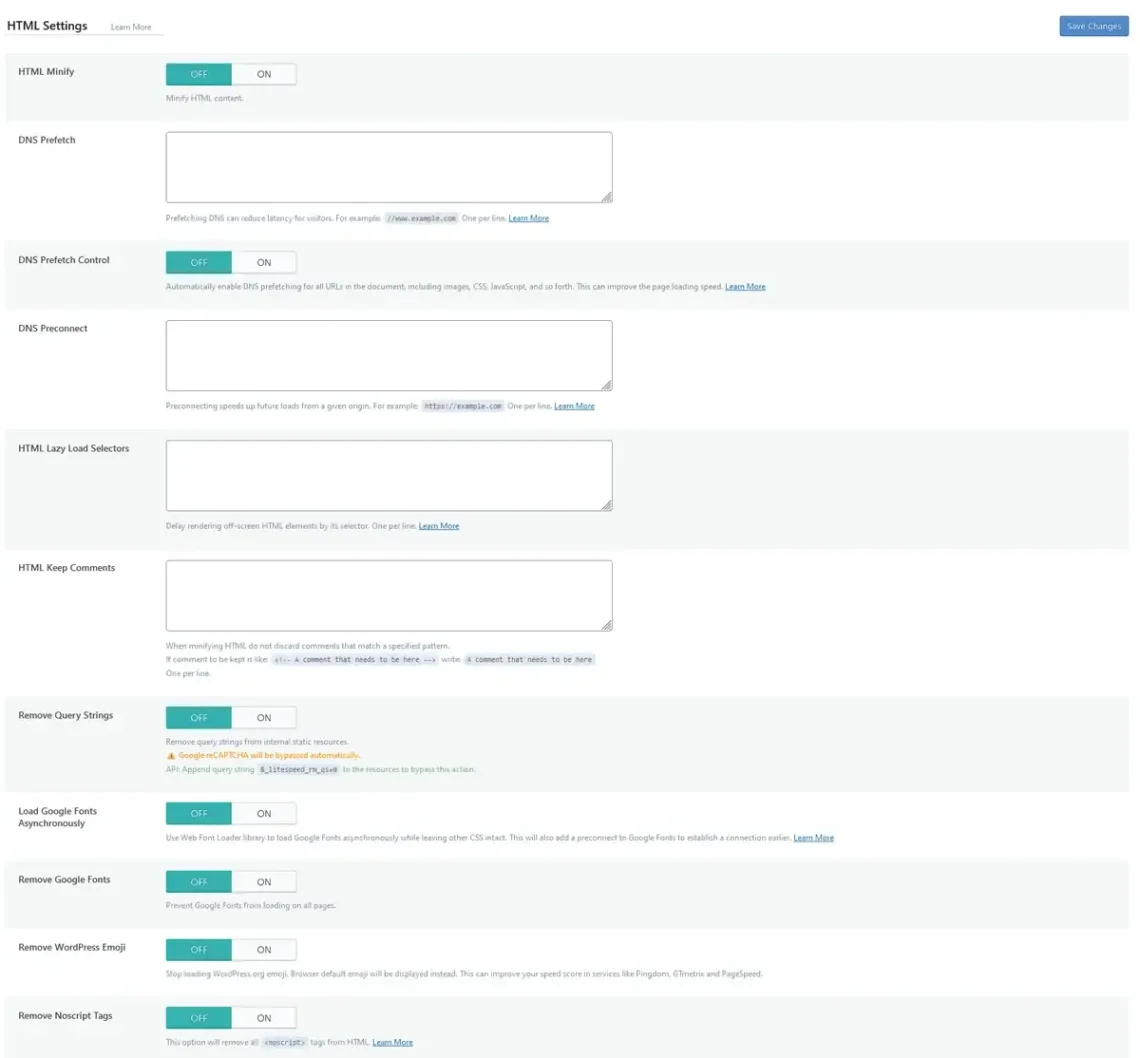Screen dimensions: 1140x1058
Task: Enable Remove Noscript Tags
Action: click(264, 1016)
